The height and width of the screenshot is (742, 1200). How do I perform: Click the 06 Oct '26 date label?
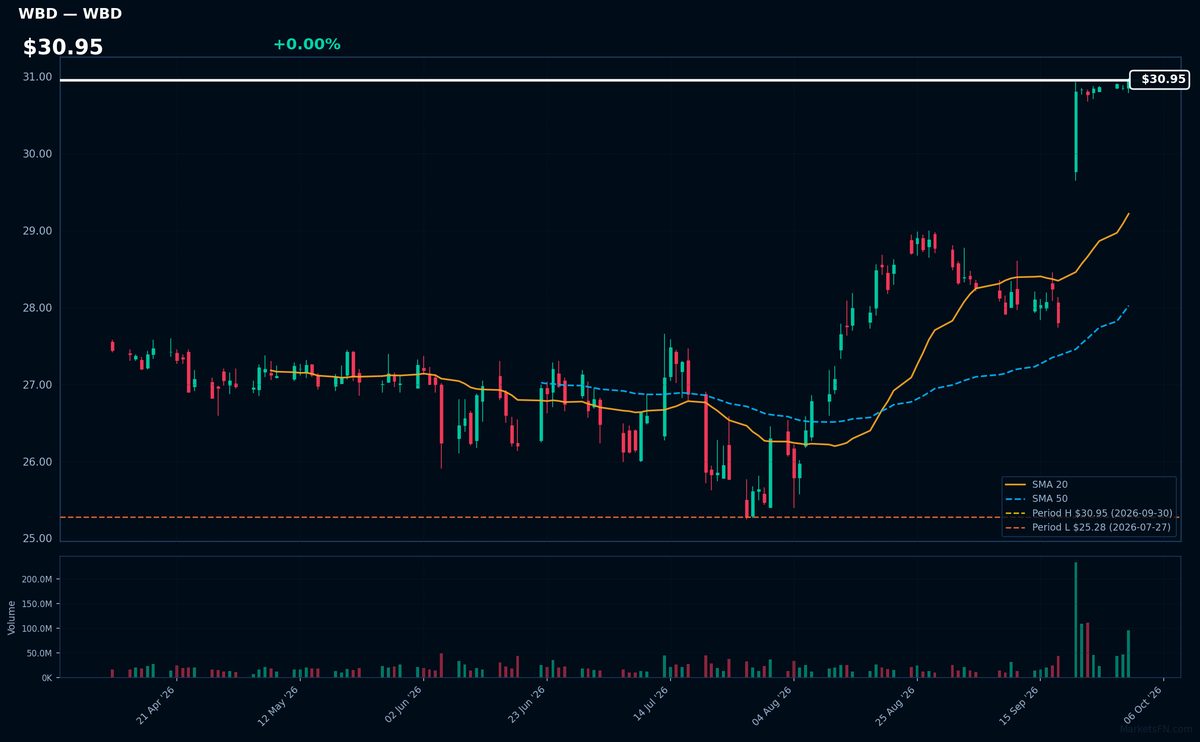click(1145, 704)
